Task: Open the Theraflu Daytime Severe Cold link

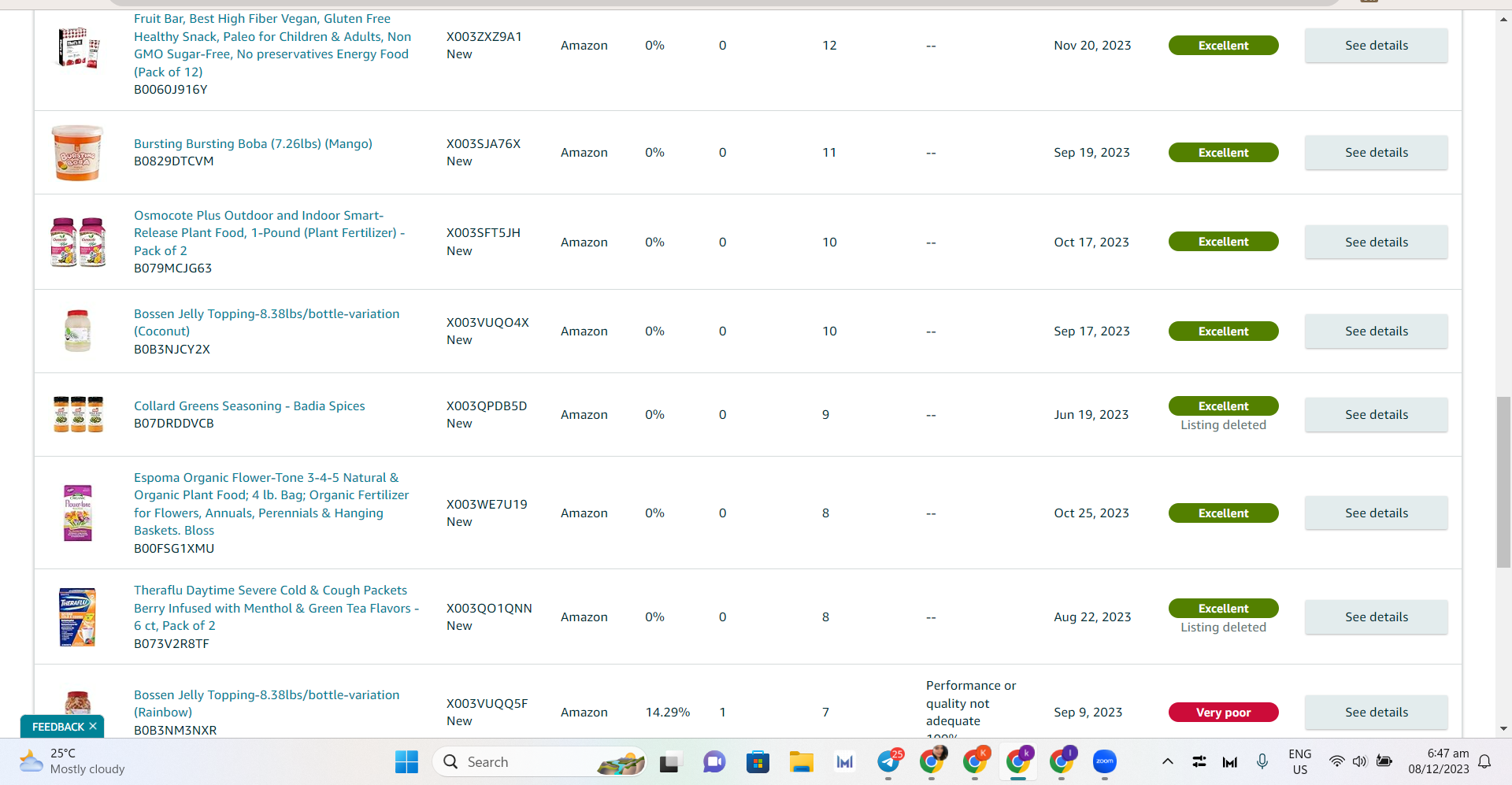Action: 276,608
